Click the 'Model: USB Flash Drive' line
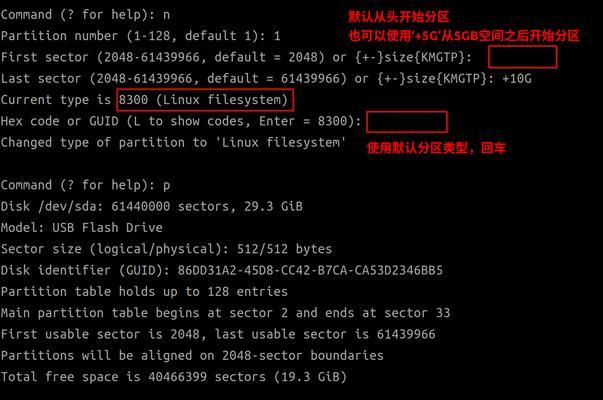 coord(82,228)
